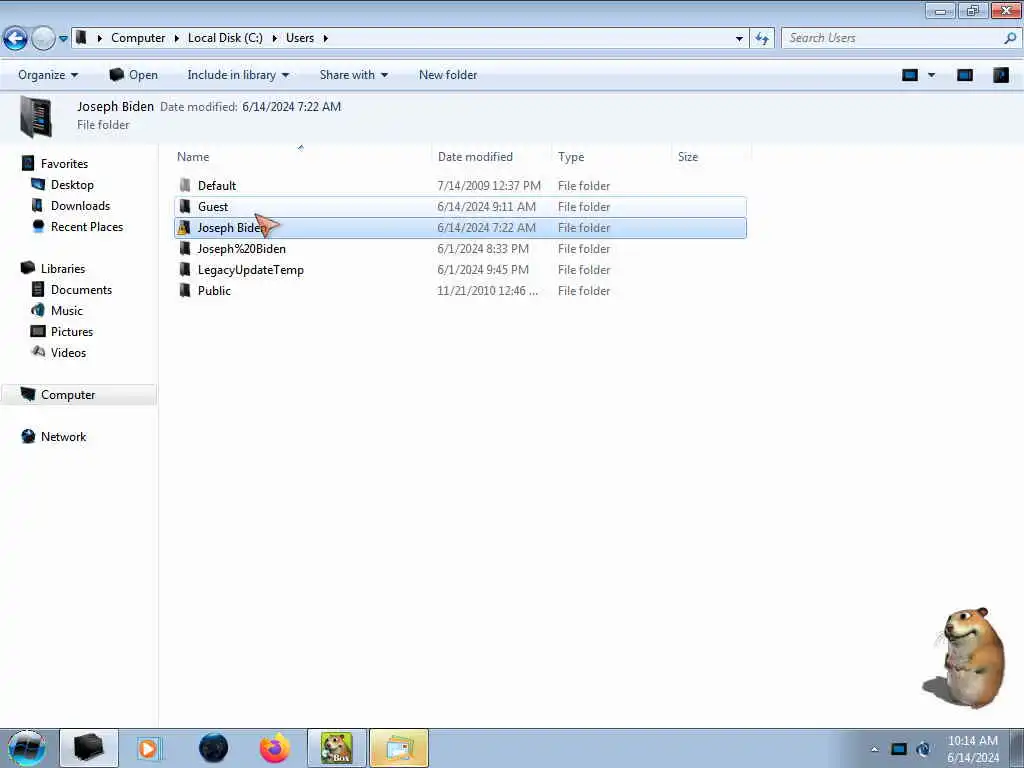Open the Documents library

coord(81,289)
